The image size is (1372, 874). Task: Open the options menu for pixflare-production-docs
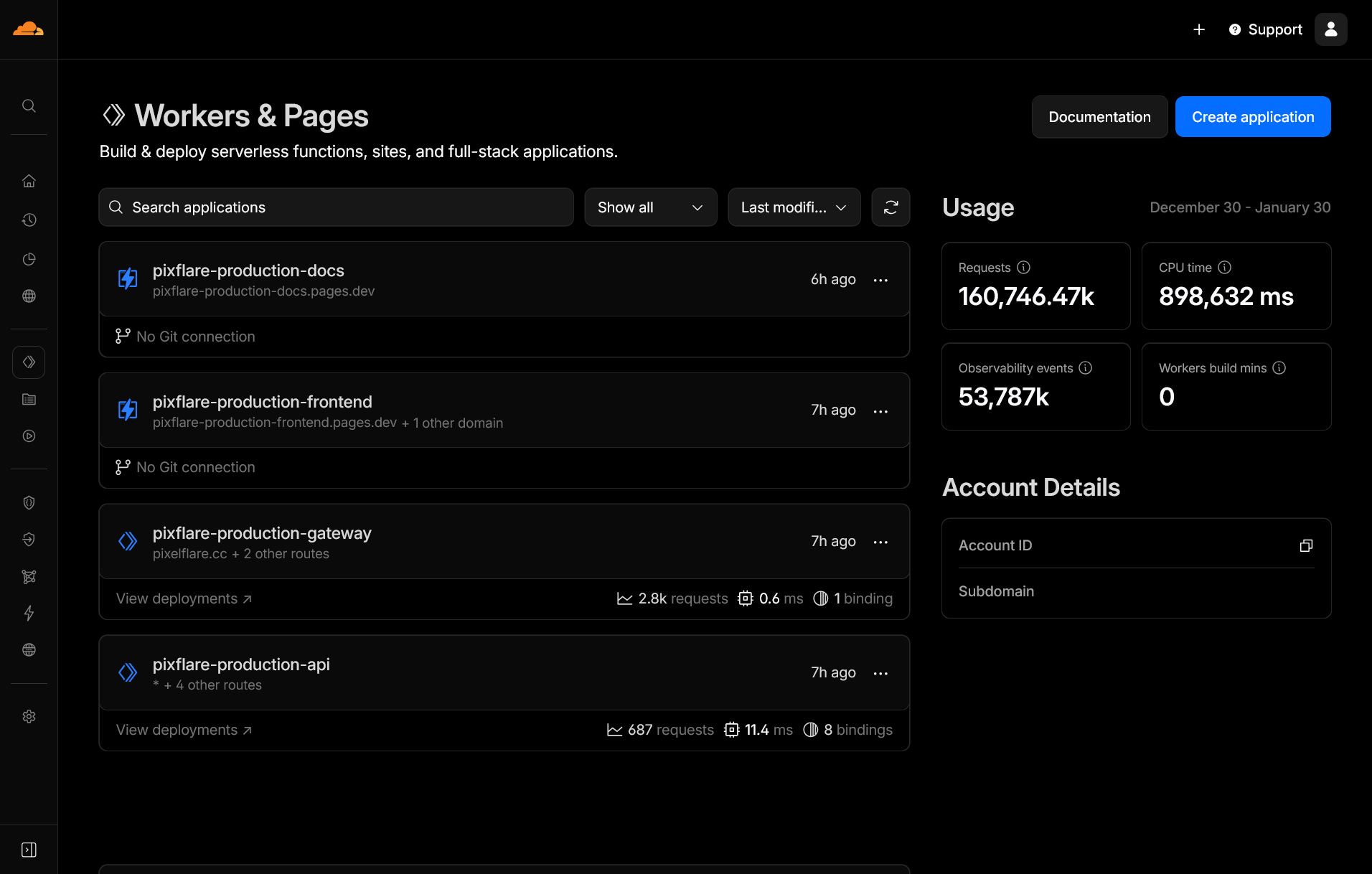click(880, 280)
